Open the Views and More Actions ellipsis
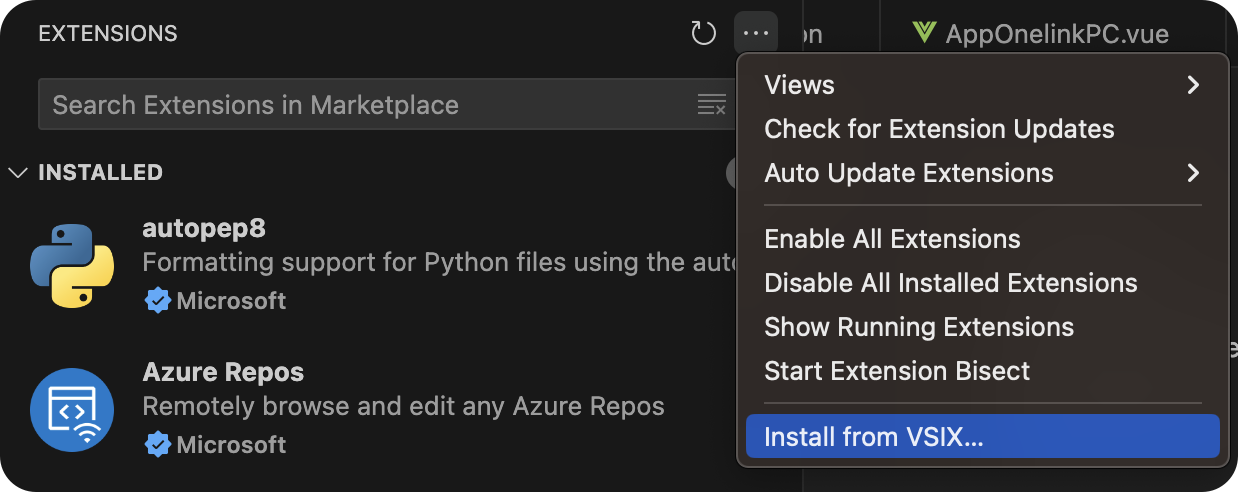 click(756, 34)
